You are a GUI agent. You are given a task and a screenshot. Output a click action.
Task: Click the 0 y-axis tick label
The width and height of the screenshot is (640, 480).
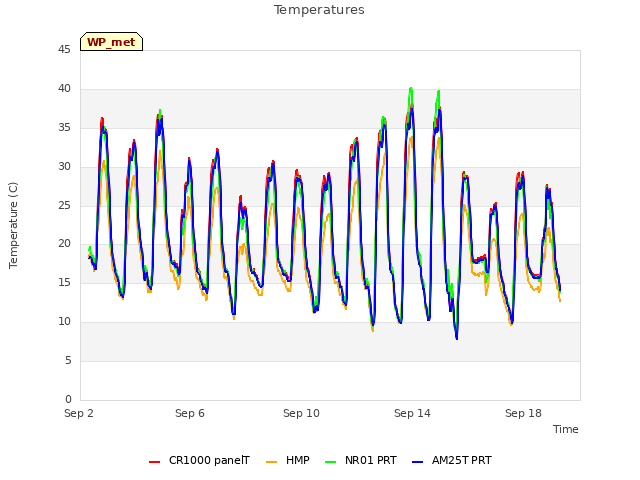click(x=68, y=399)
